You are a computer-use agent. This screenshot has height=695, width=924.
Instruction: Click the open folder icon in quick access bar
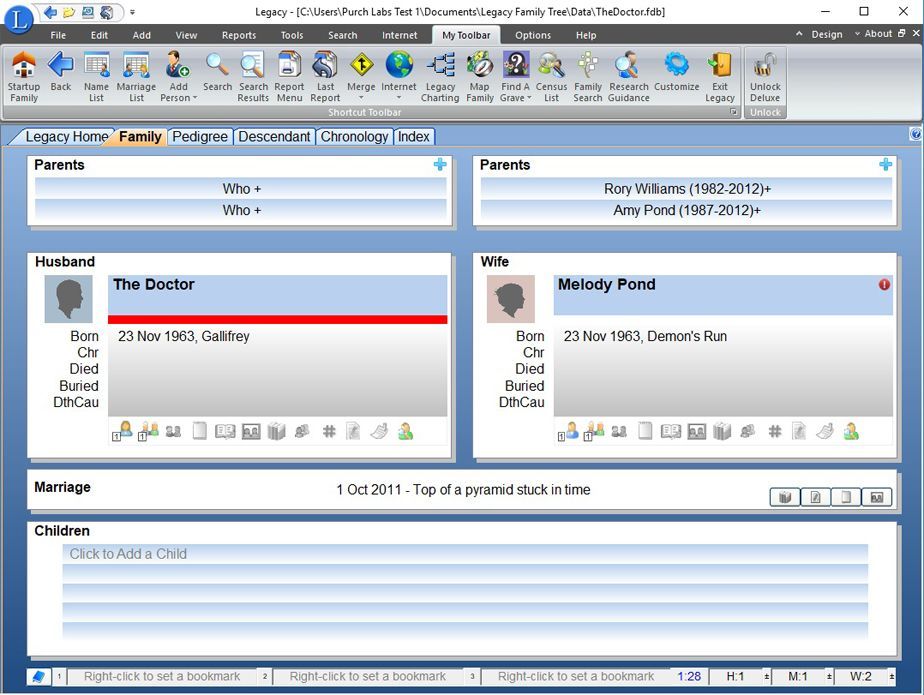pyautogui.click(x=69, y=12)
